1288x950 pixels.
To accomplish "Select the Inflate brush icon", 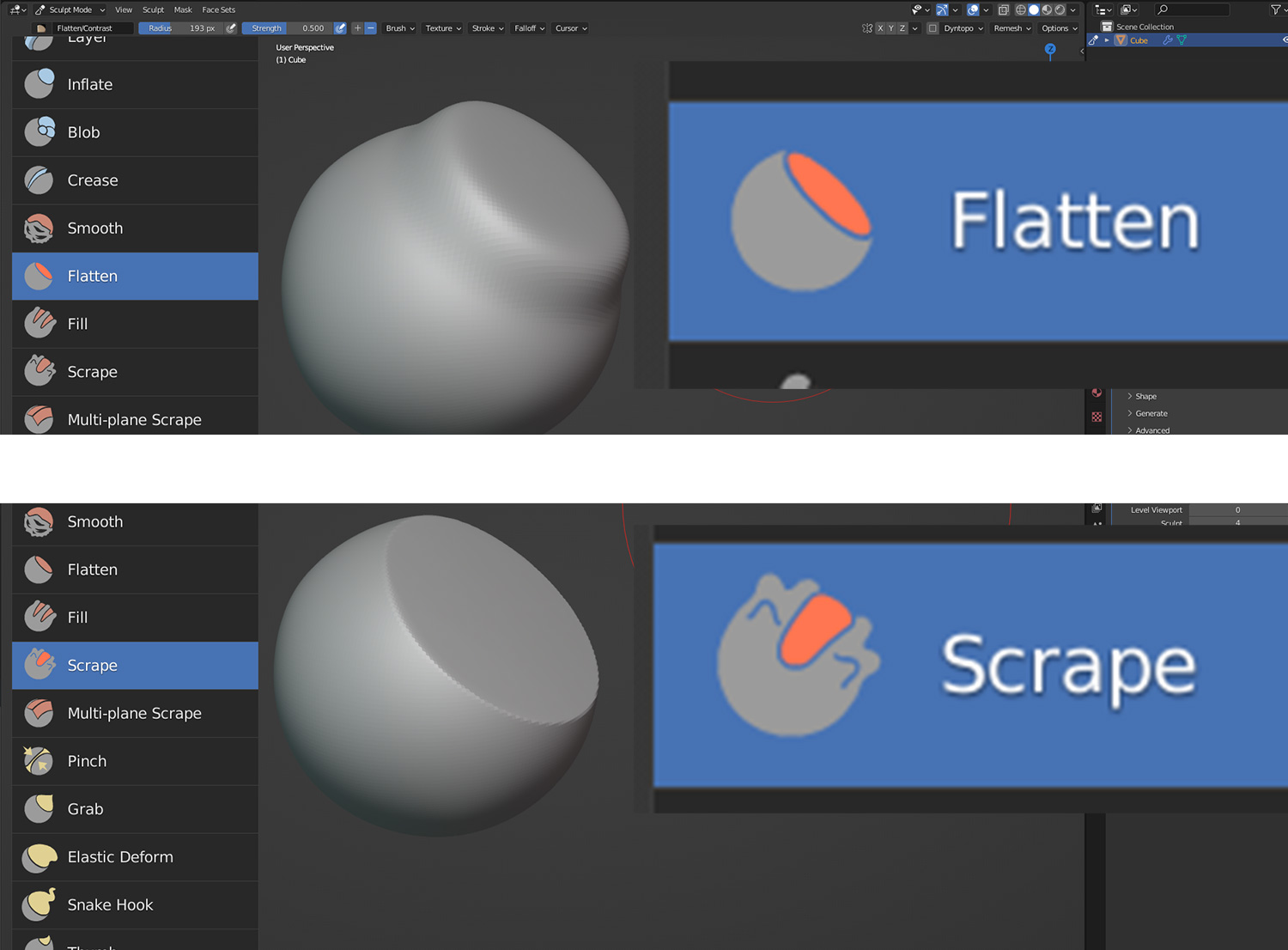I will [x=38, y=84].
